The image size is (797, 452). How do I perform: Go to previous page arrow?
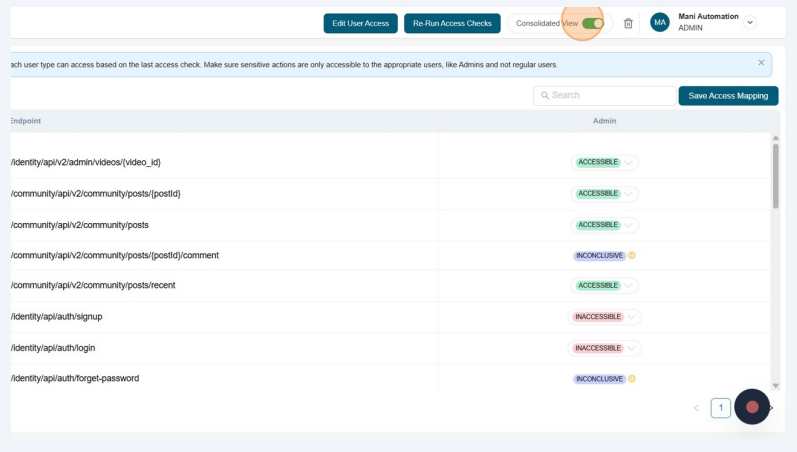[x=696, y=408]
